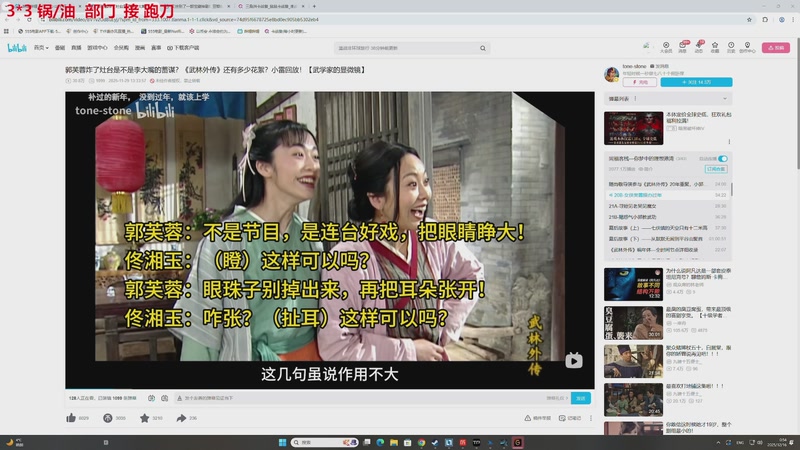
Task: Select currently playing item 20B
Action: [x=667, y=195]
